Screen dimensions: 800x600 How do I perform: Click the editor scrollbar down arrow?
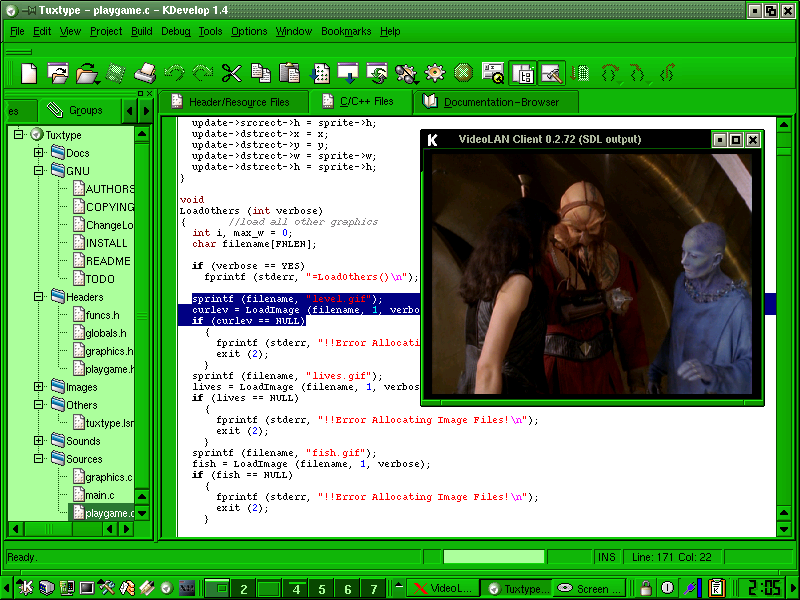[x=784, y=530]
